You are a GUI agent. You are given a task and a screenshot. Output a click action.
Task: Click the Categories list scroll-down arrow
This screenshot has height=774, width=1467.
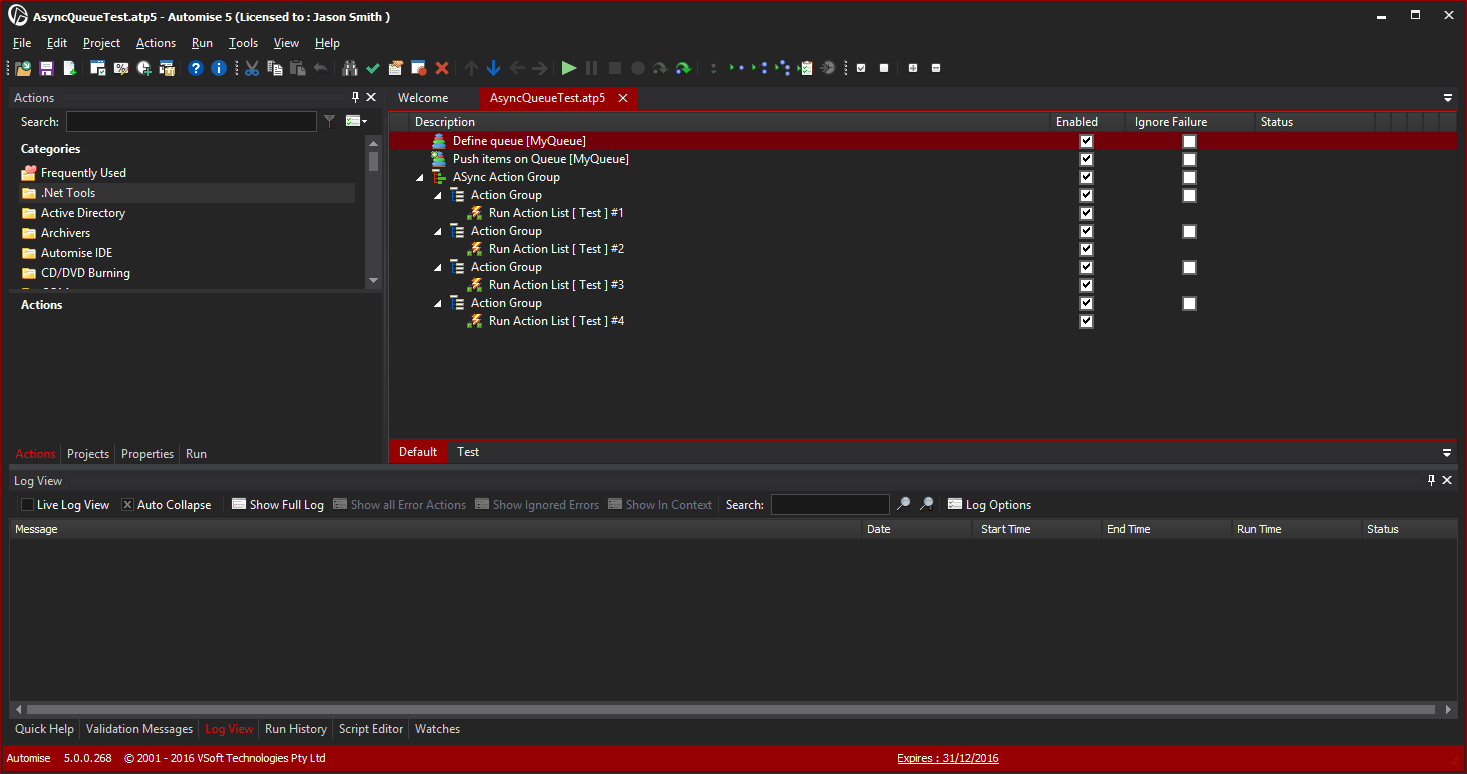(374, 281)
